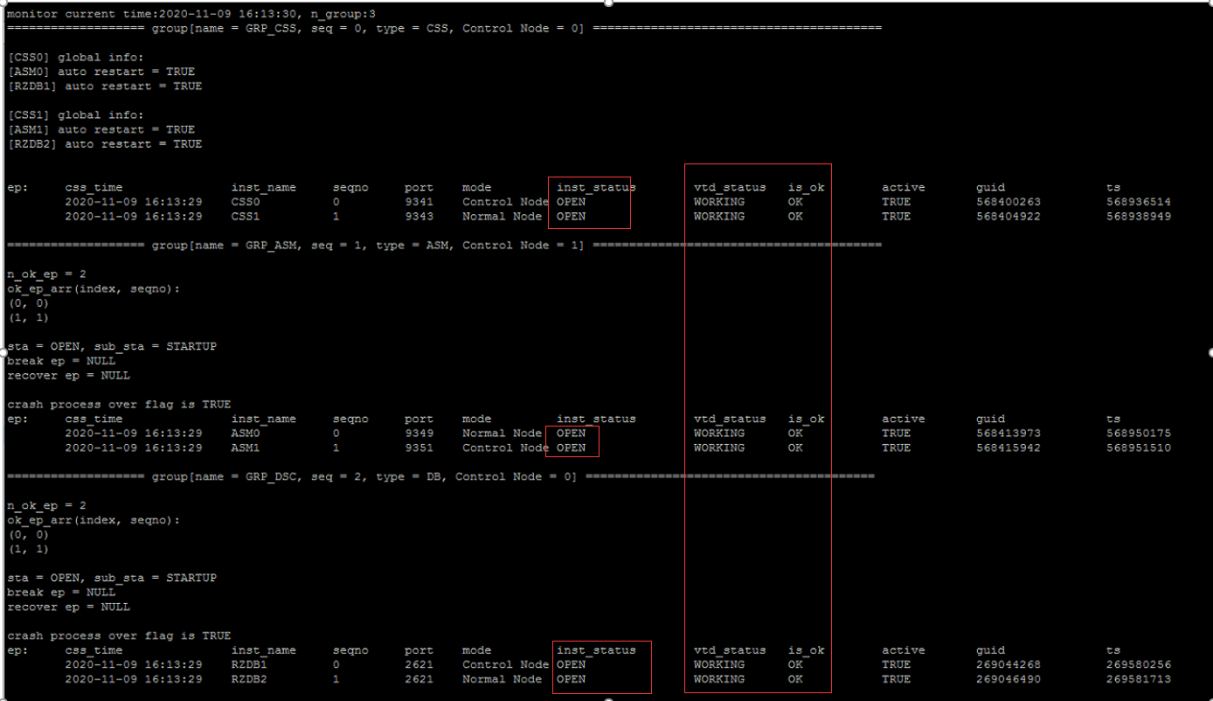Viewport: 1213px width, 701px height.
Task: Click 'Control Node' mode in RZDB1 row
Action: (x=505, y=665)
